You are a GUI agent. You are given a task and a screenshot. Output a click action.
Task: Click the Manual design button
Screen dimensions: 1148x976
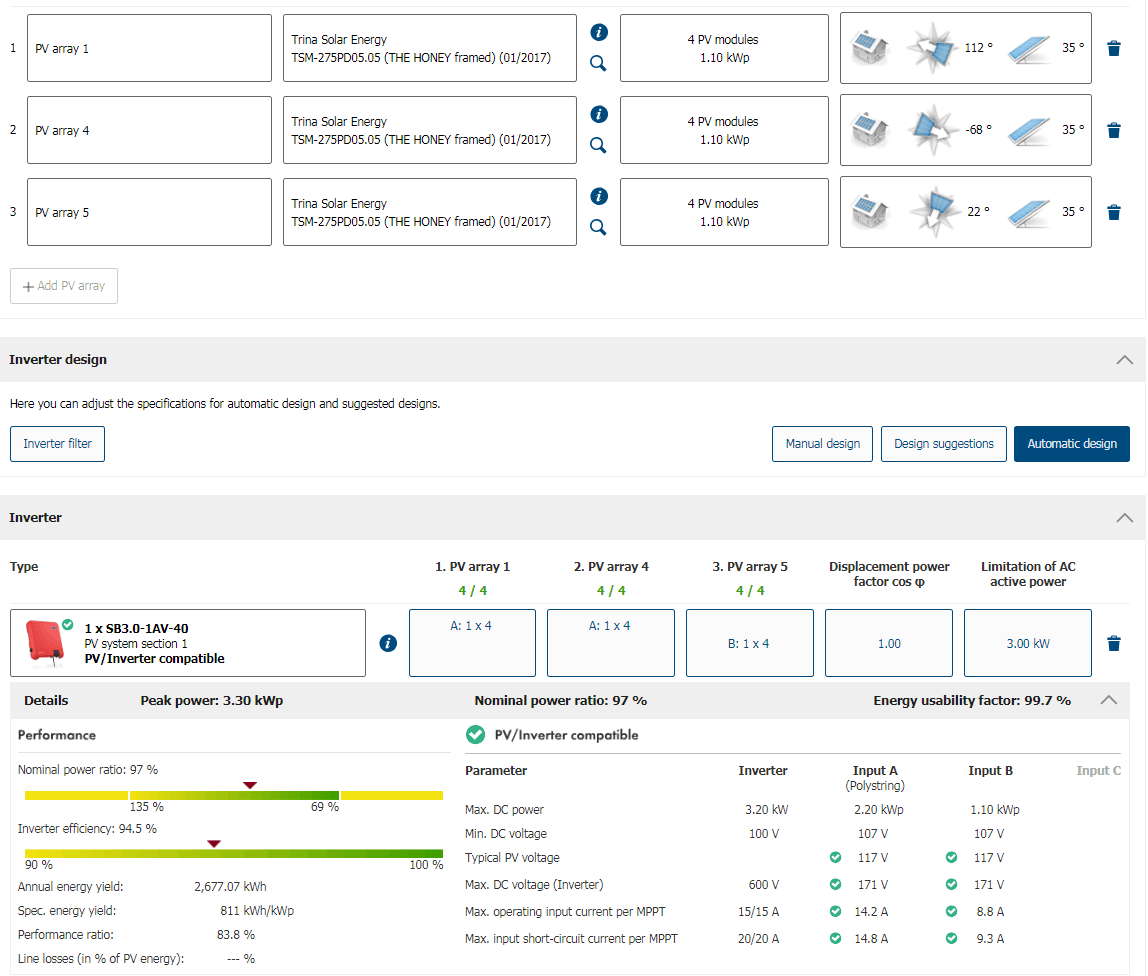point(822,444)
